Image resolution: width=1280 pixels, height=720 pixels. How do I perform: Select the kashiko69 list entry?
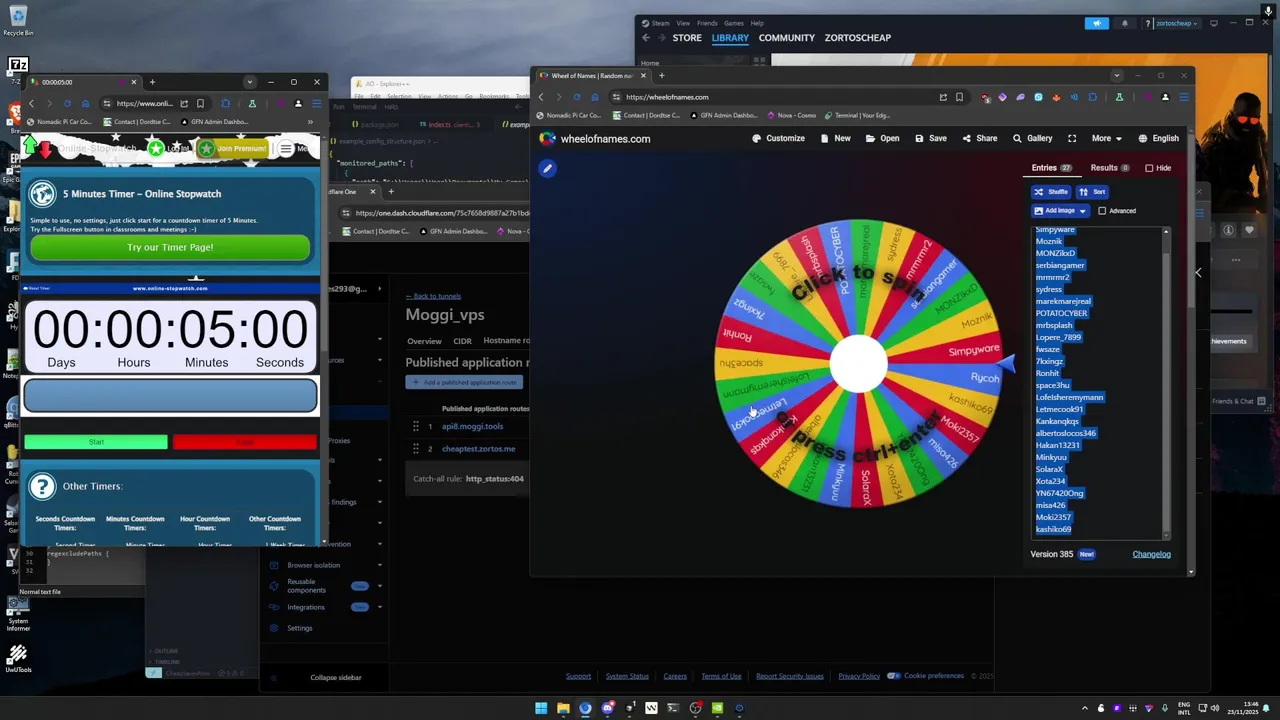(1053, 529)
